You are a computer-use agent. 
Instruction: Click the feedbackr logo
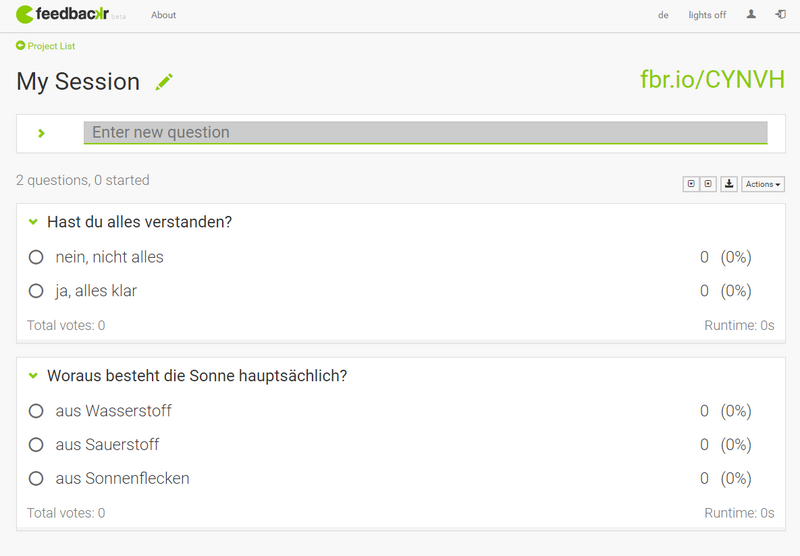(63, 14)
